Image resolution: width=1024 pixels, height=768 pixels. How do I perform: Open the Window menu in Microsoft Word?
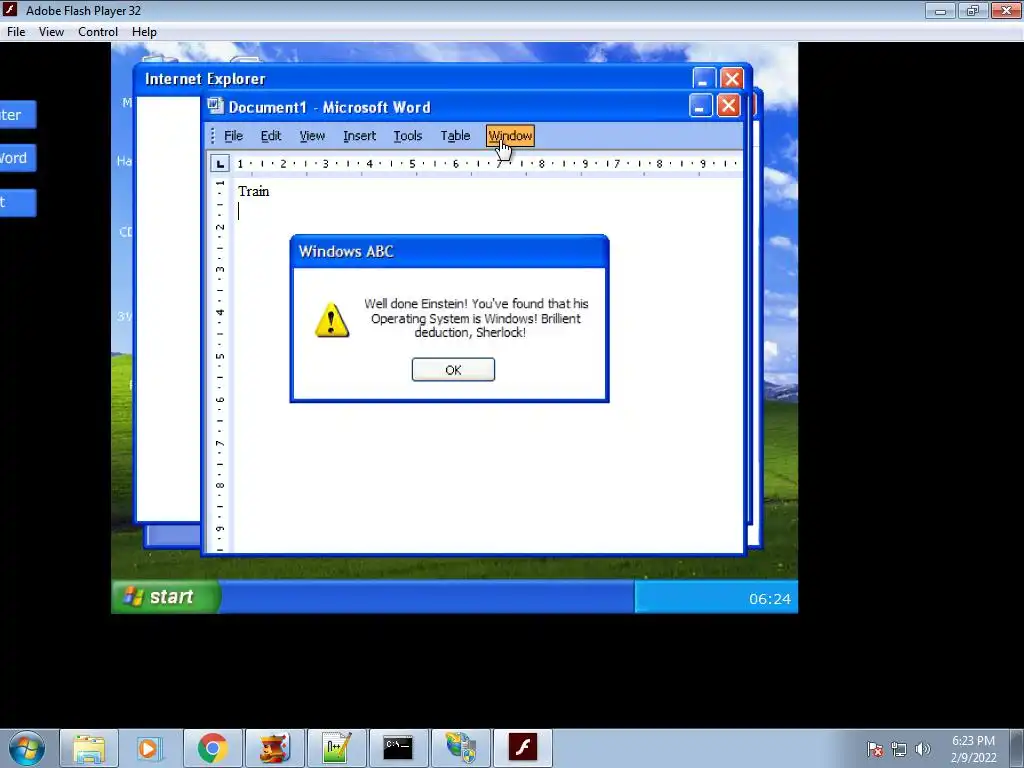click(x=510, y=136)
